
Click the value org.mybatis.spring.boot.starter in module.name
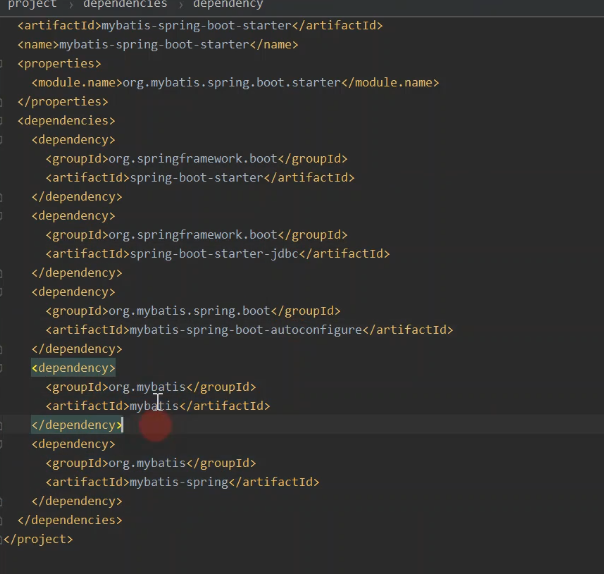point(232,83)
